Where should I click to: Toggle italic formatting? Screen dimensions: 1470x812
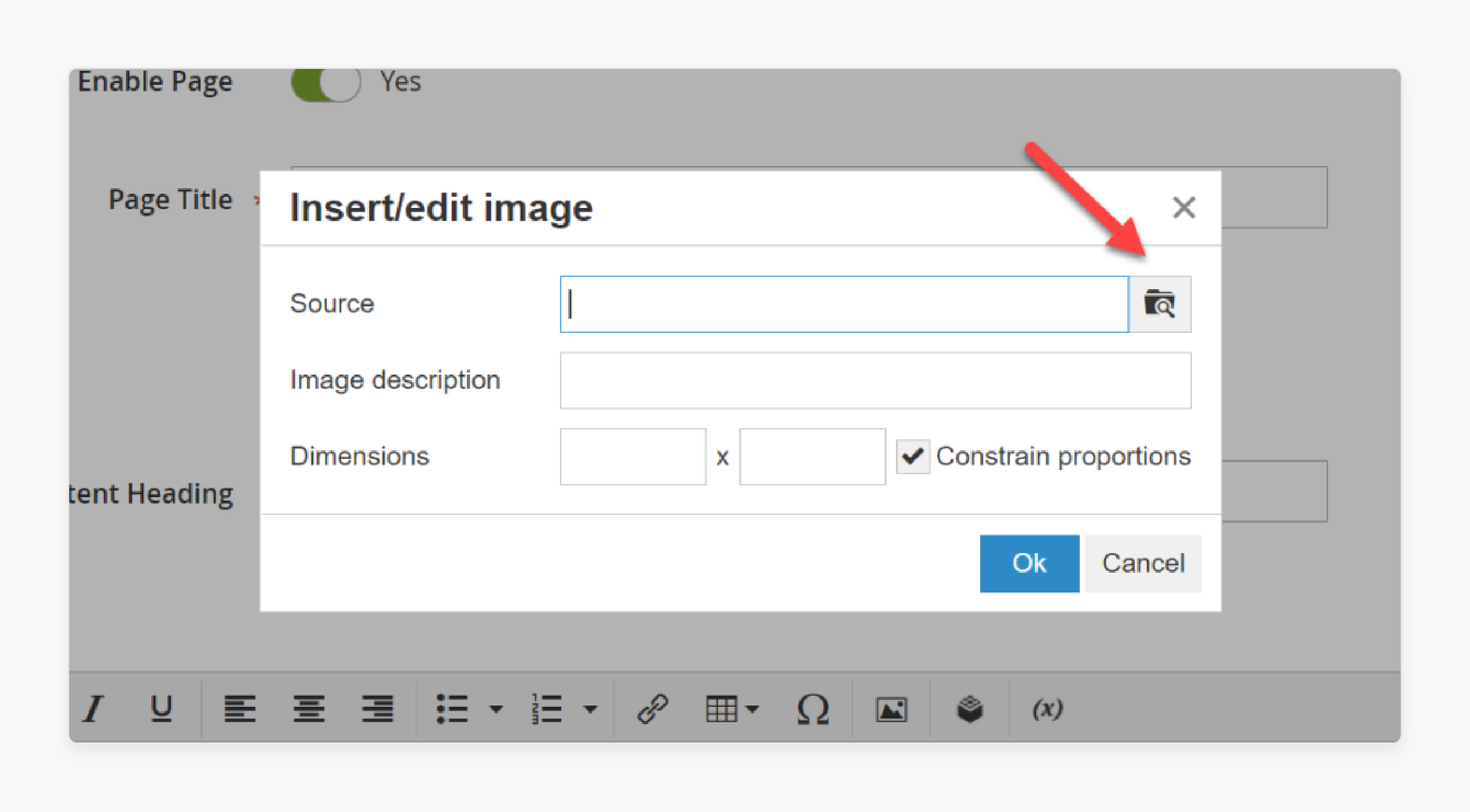tap(94, 709)
